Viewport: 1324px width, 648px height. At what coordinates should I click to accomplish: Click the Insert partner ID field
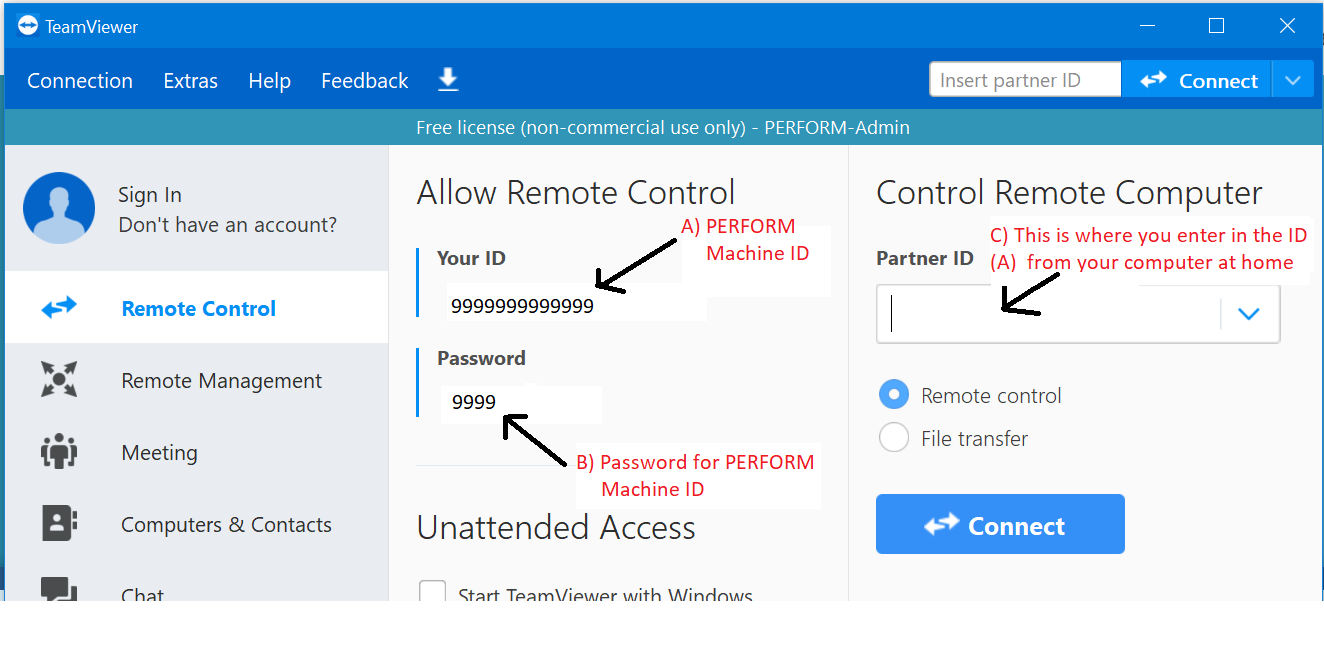click(1024, 80)
